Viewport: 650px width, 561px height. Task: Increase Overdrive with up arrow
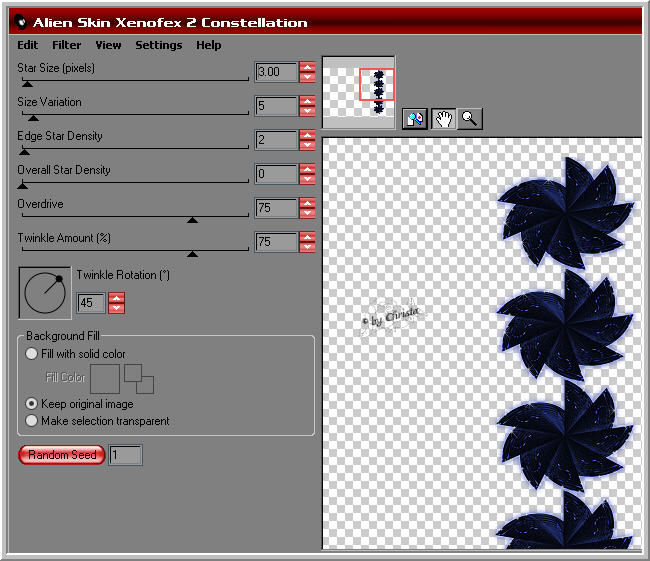click(307, 203)
